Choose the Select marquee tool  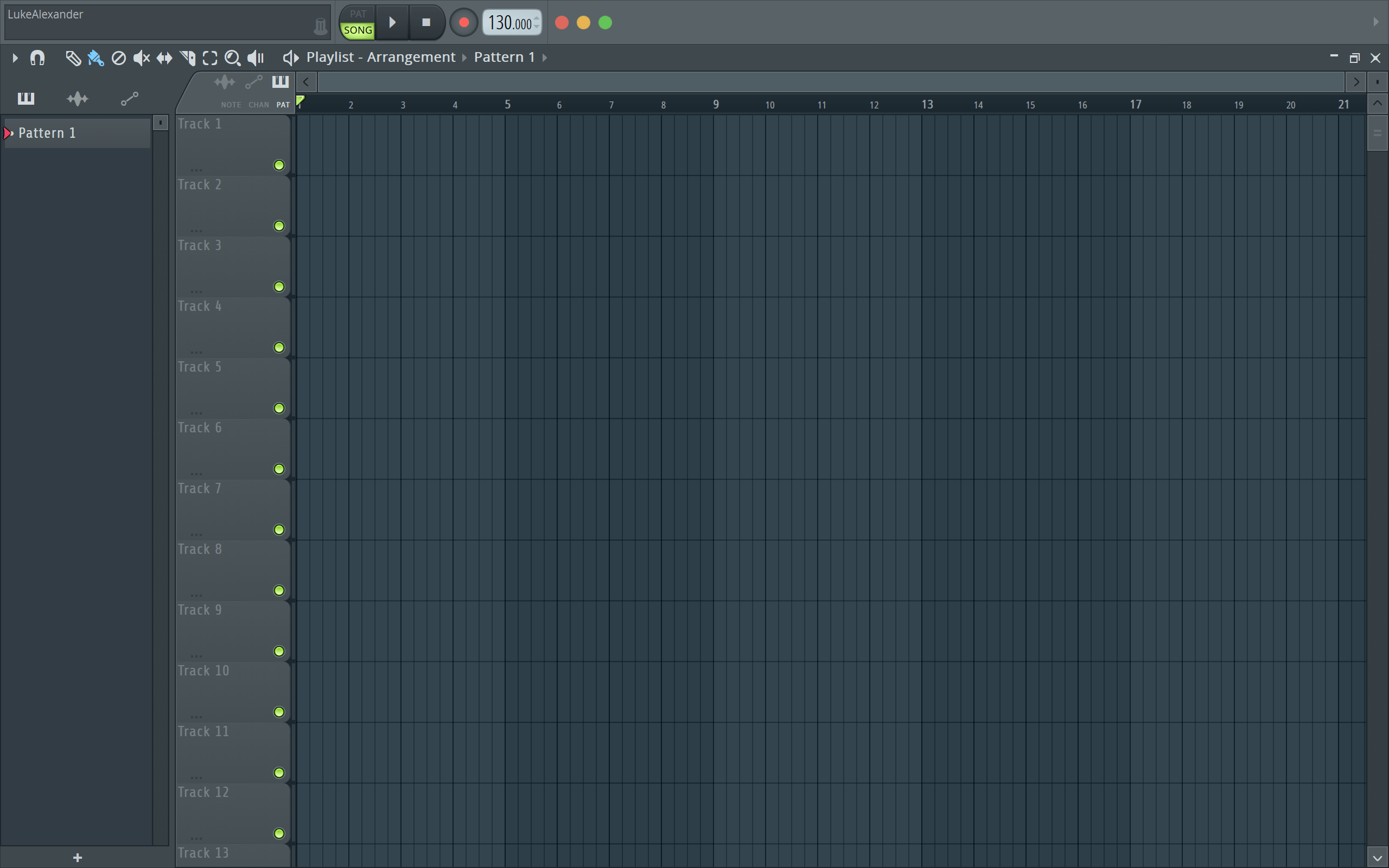[x=210, y=58]
